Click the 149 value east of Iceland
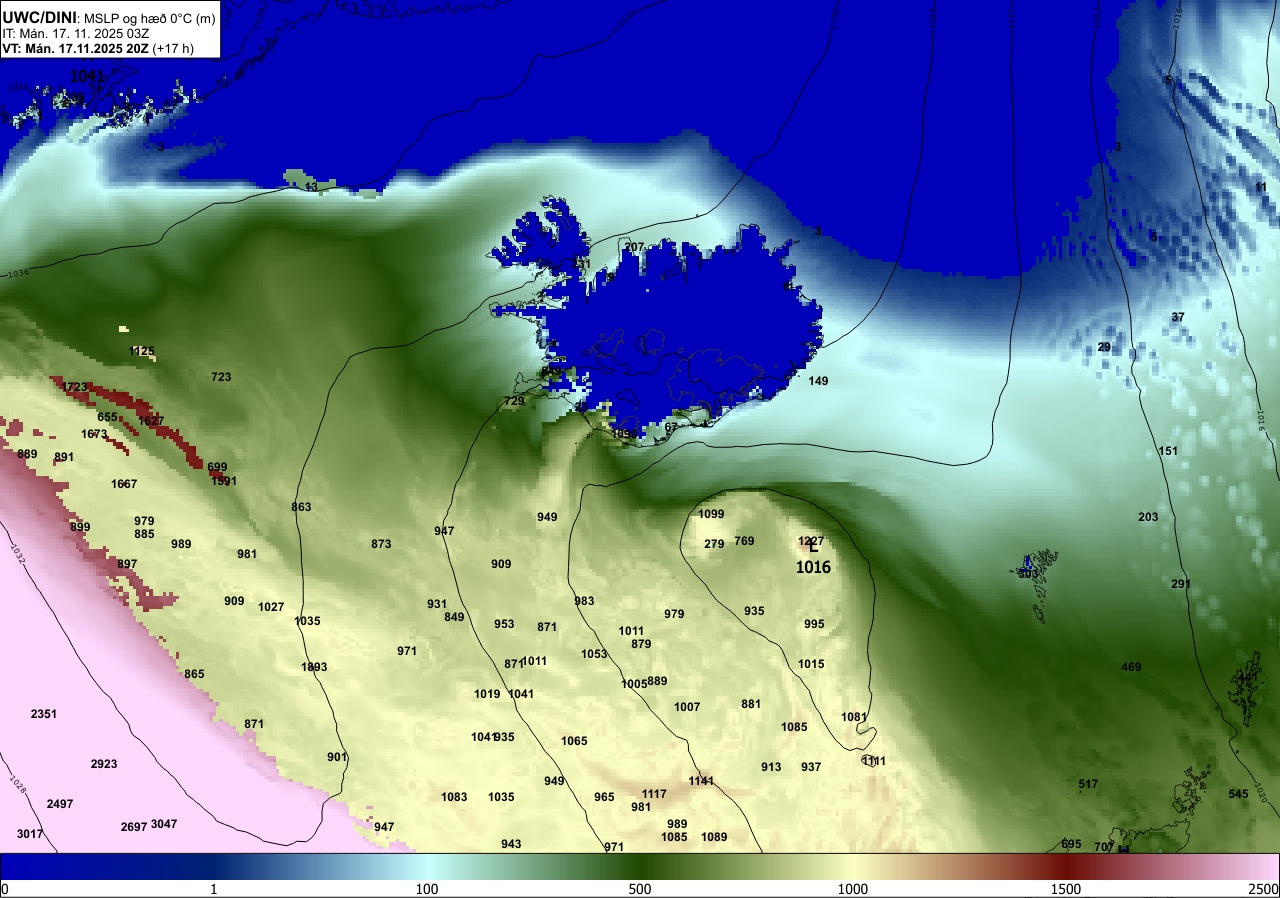The image size is (1280, 898). coord(818,381)
